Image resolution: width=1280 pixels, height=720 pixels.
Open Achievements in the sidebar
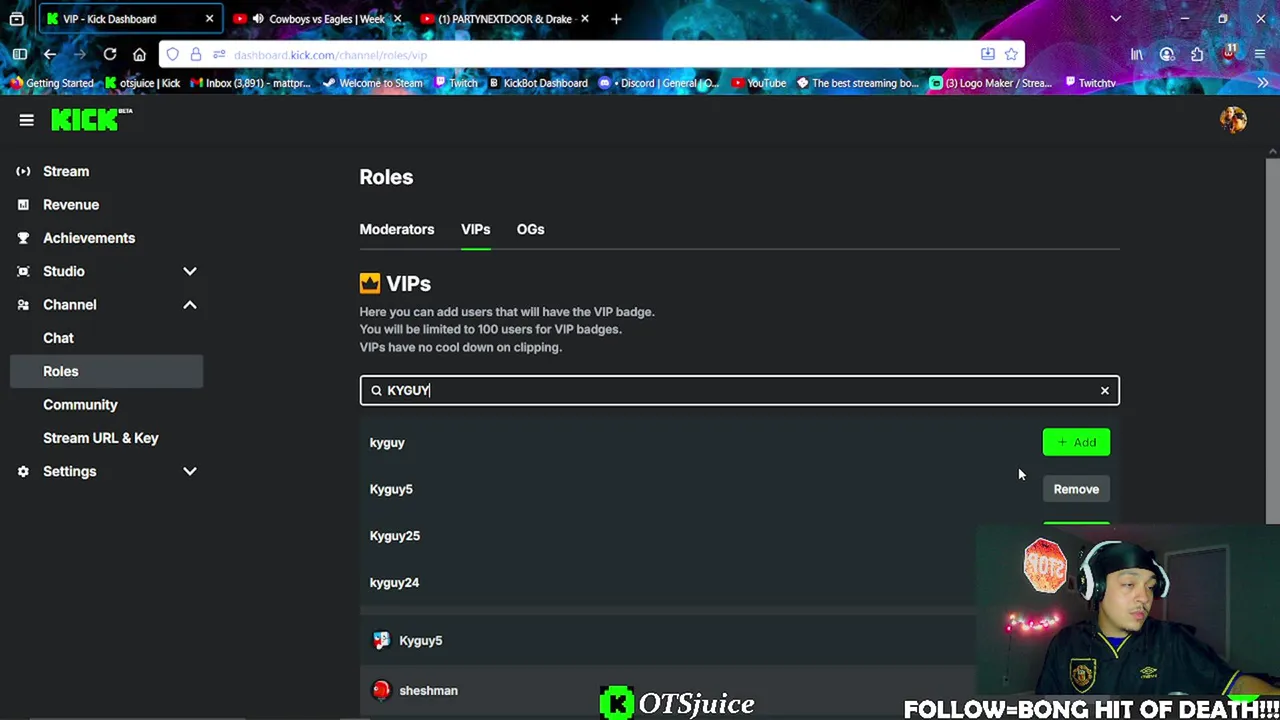89,238
